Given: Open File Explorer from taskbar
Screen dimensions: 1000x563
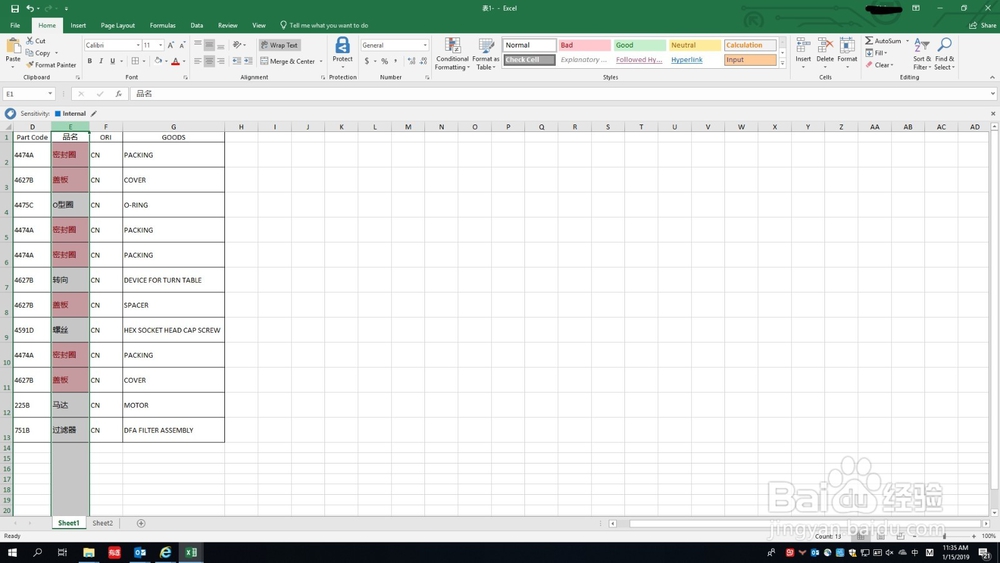Looking at the screenshot, I should [89, 552].
